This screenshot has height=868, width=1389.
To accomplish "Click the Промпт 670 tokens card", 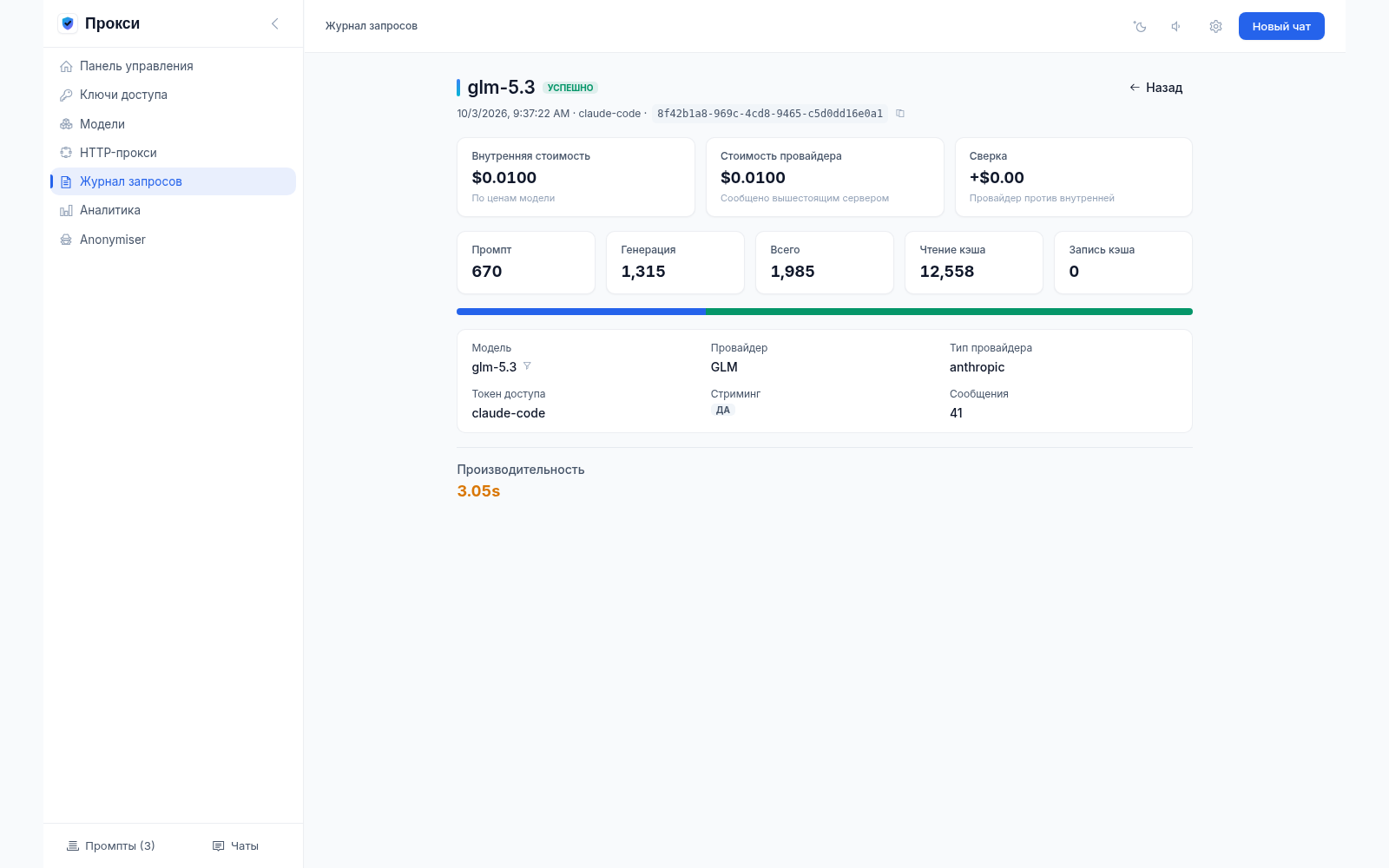I will click(526, 262).
